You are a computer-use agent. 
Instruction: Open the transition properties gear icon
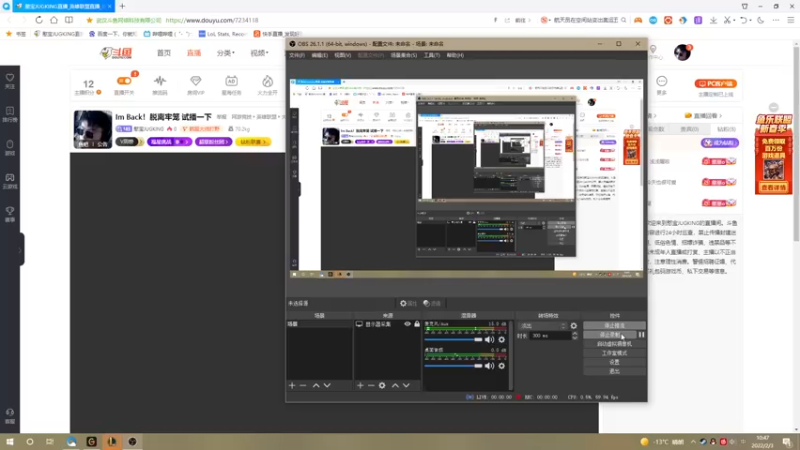[573, 326]
